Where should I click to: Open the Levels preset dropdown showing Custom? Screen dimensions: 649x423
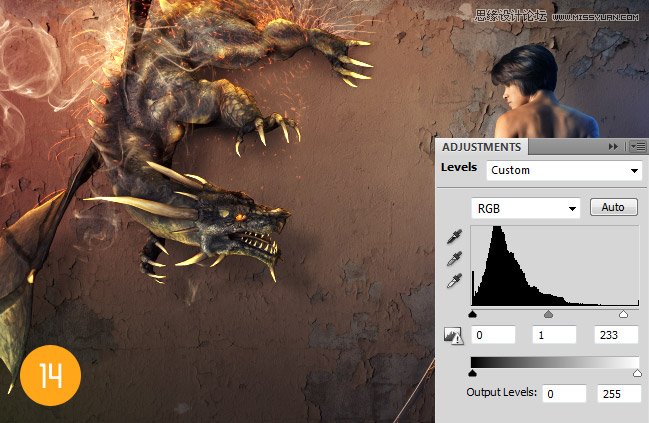[564, 170]
